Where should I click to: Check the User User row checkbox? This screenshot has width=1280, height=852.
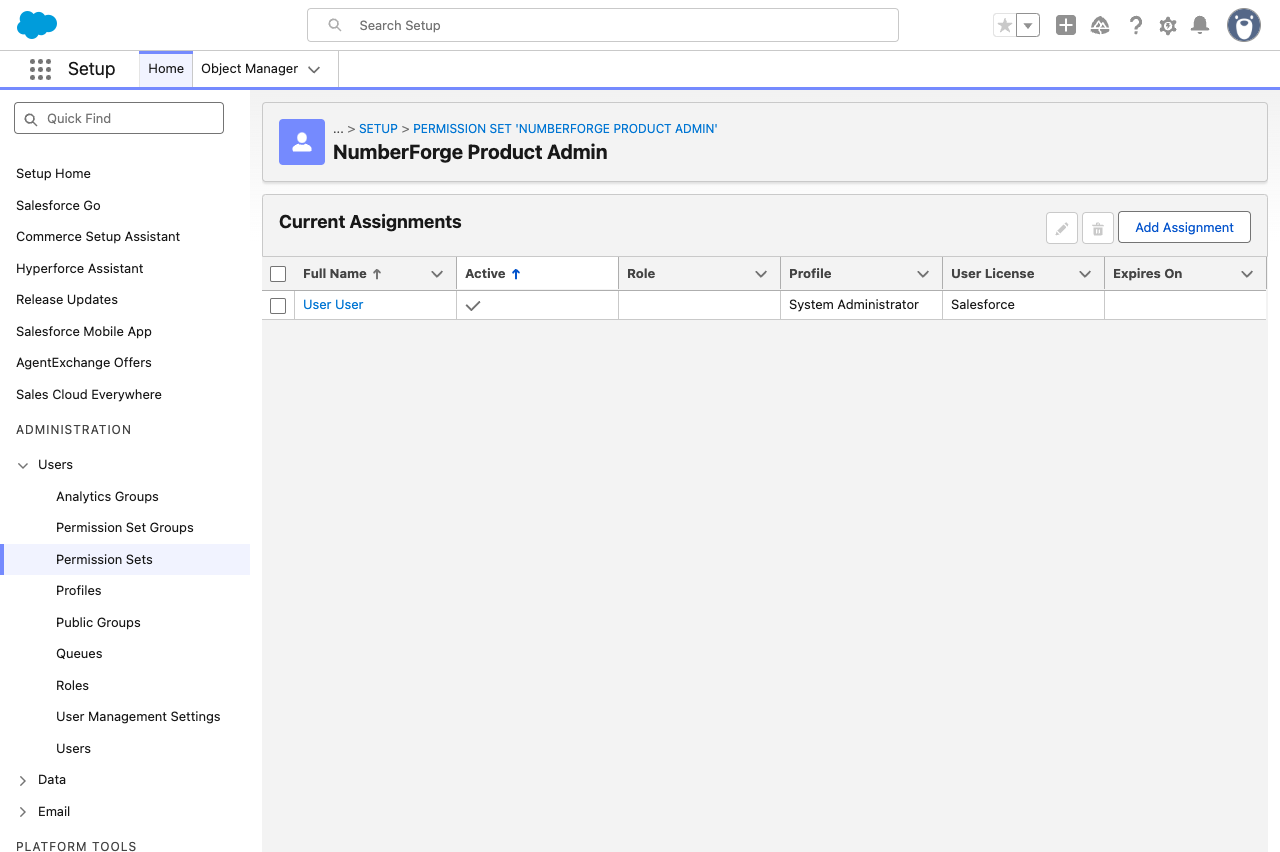point(278,306)
